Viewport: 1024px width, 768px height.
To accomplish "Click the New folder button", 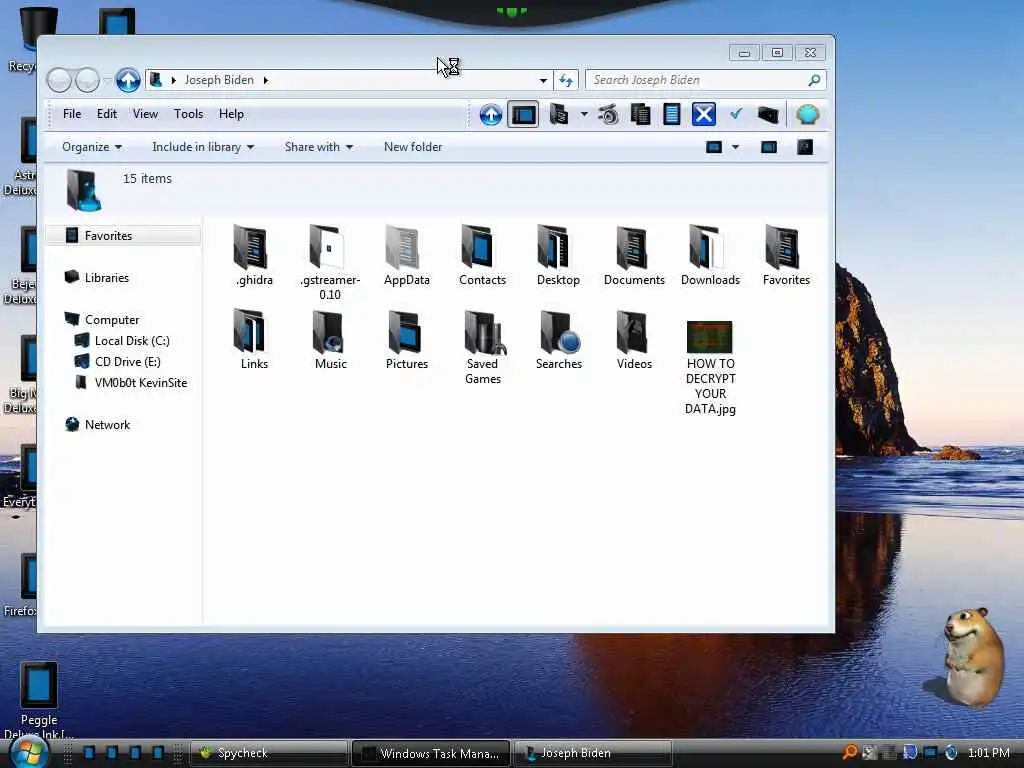I will 413,147.
